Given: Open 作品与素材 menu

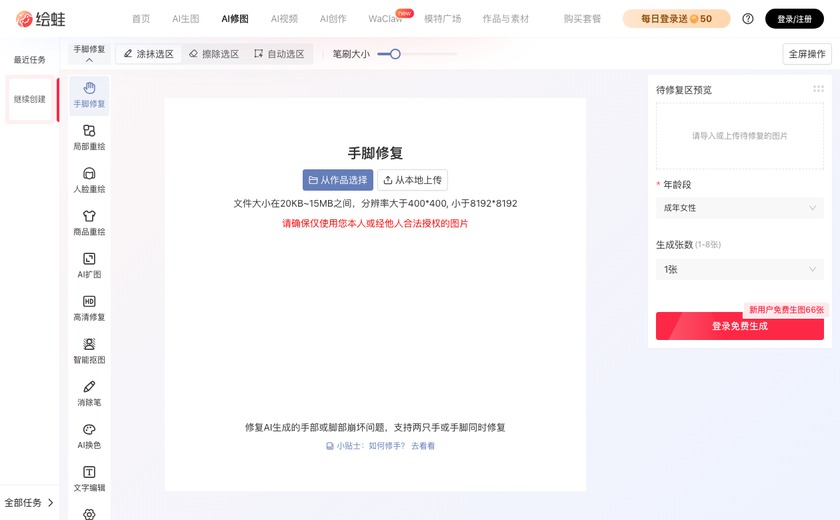Looking at the screenshot, I should (x=505, y=19).
